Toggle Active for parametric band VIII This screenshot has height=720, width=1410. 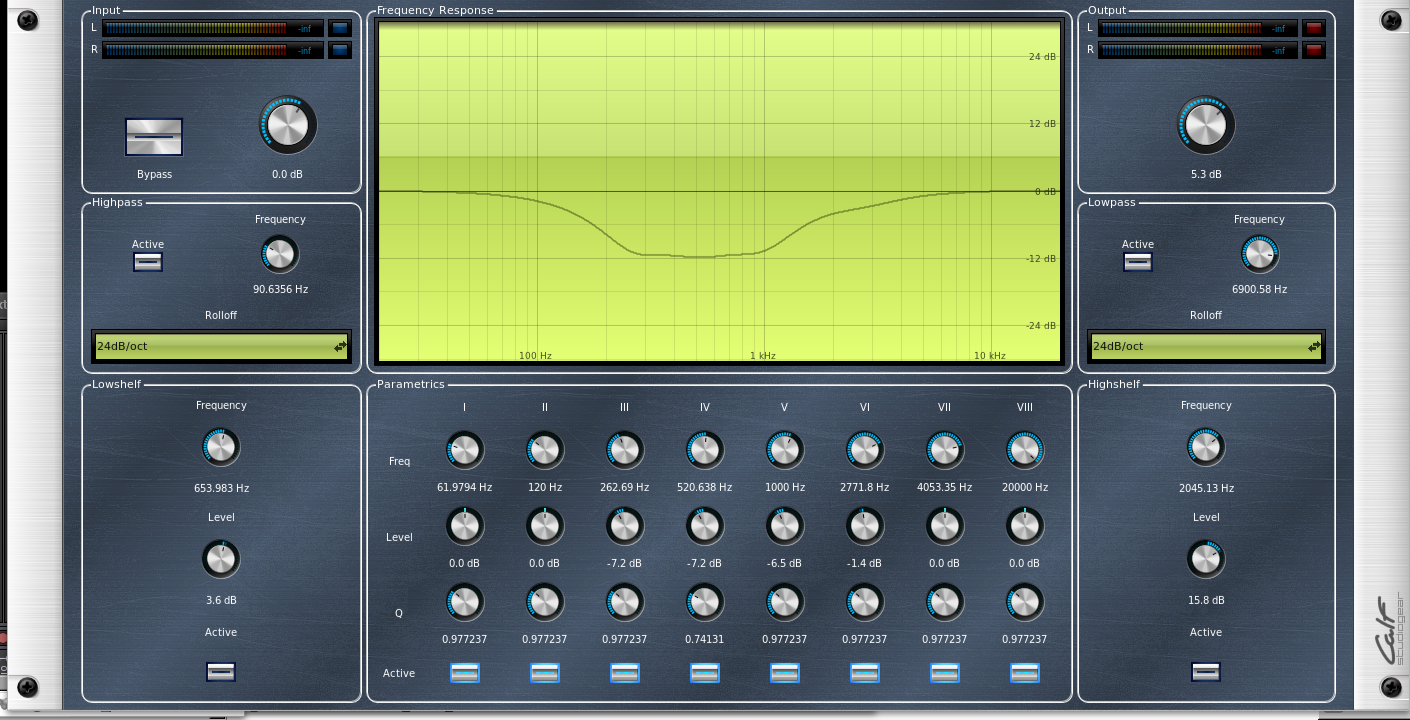click(x=1025, y=673)
